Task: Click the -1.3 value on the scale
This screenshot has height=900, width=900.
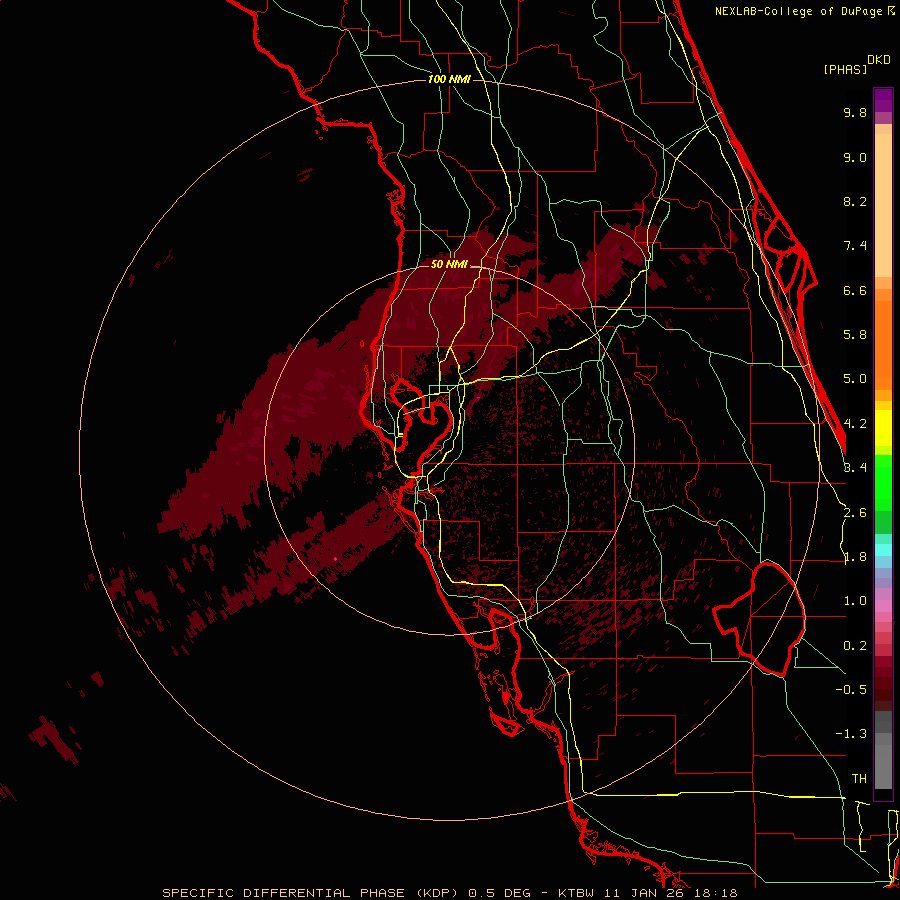Action: [x=851, y=734]
